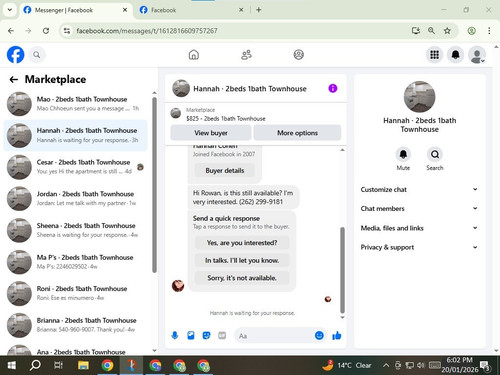Click the listing thumbnail in the right panel

[x=419, y=97]
